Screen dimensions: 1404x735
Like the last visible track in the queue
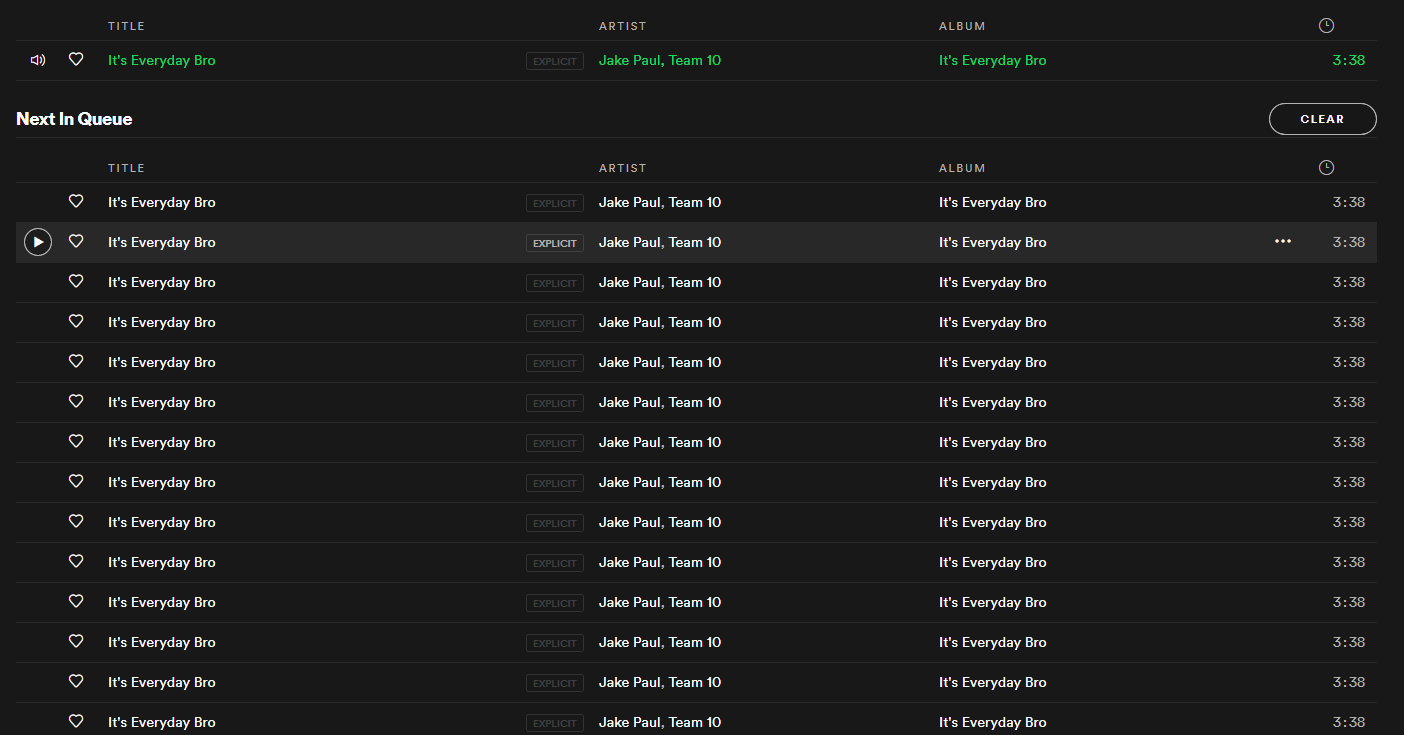pos(76,721)
